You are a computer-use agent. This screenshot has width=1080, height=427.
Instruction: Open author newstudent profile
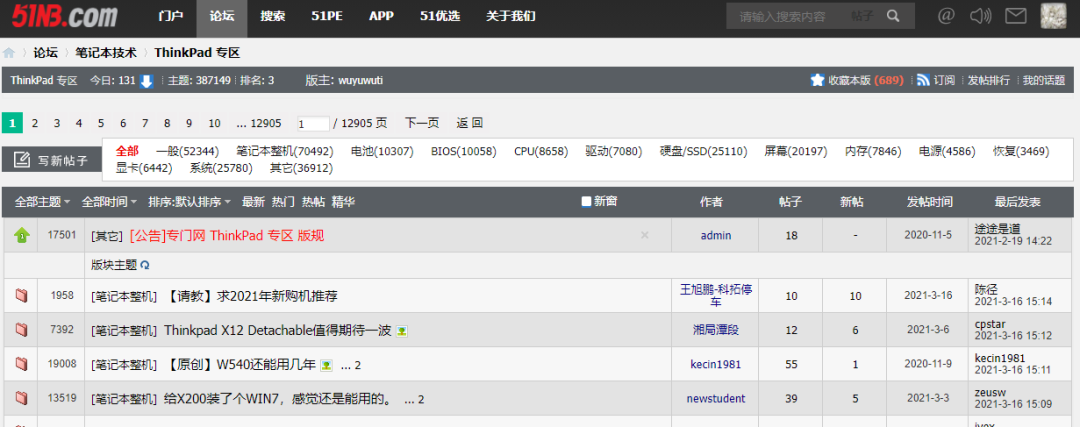pos(716,398)
